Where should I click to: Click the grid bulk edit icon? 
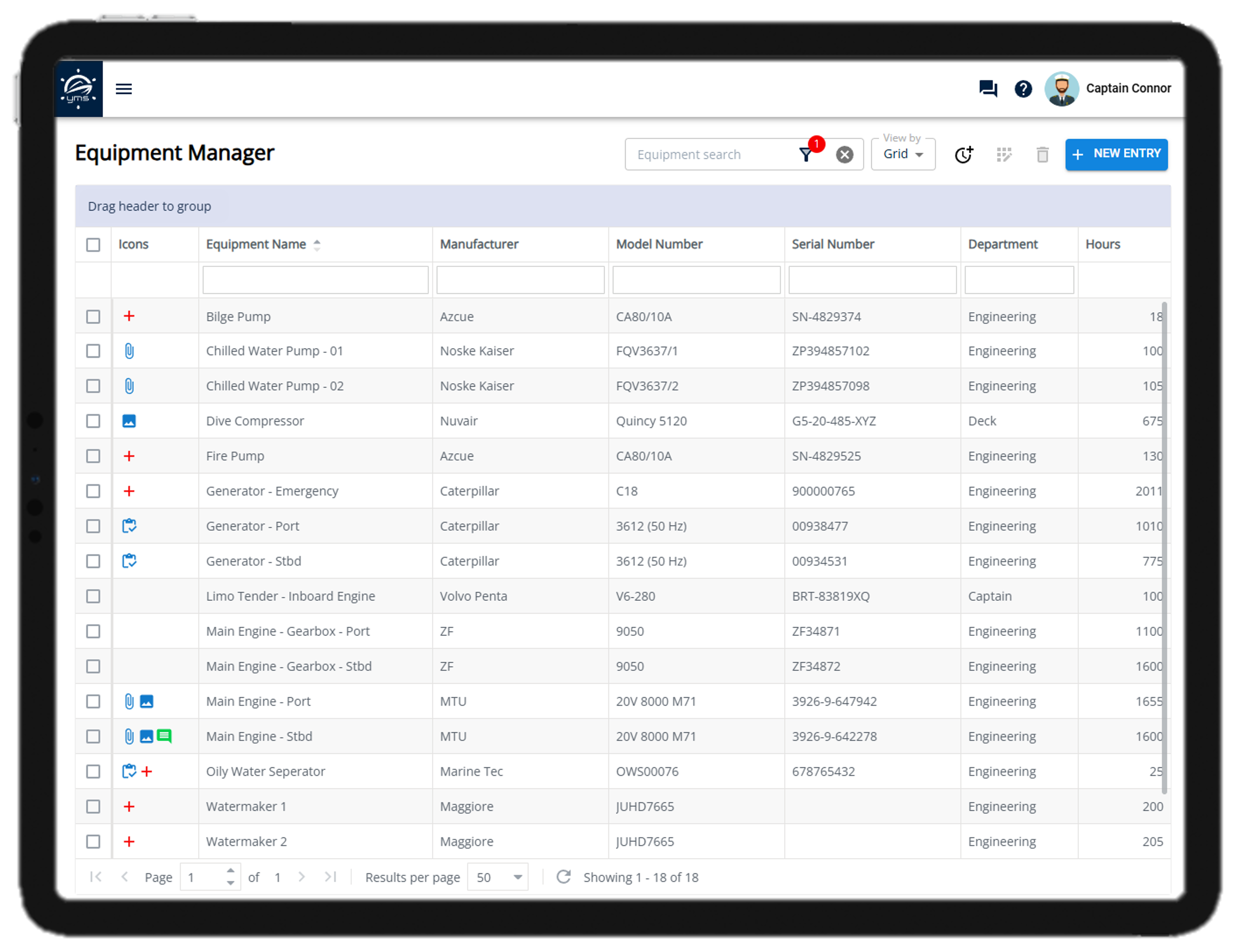[x=1004, y=155]
